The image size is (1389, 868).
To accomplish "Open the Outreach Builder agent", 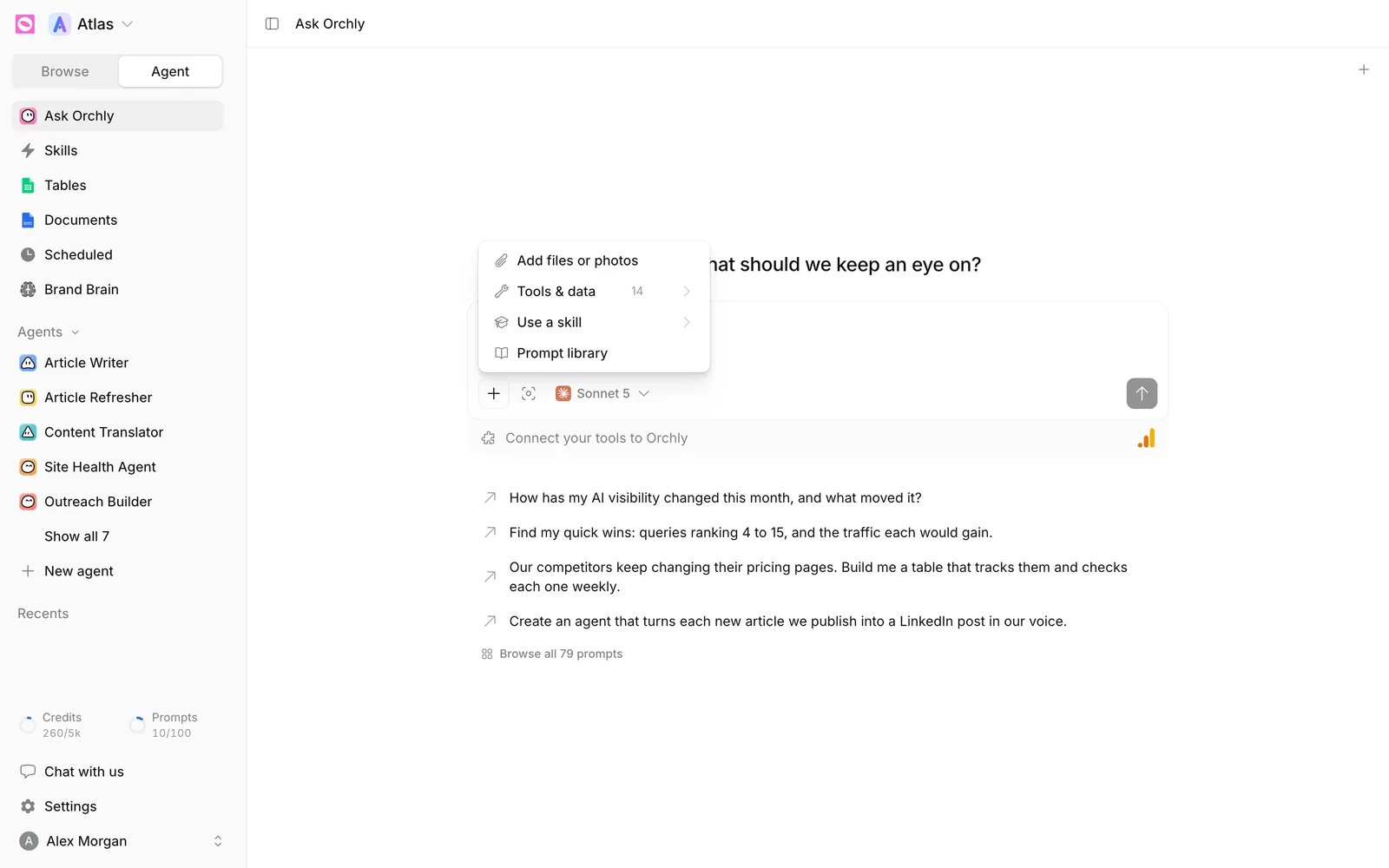I will point(118,502).
